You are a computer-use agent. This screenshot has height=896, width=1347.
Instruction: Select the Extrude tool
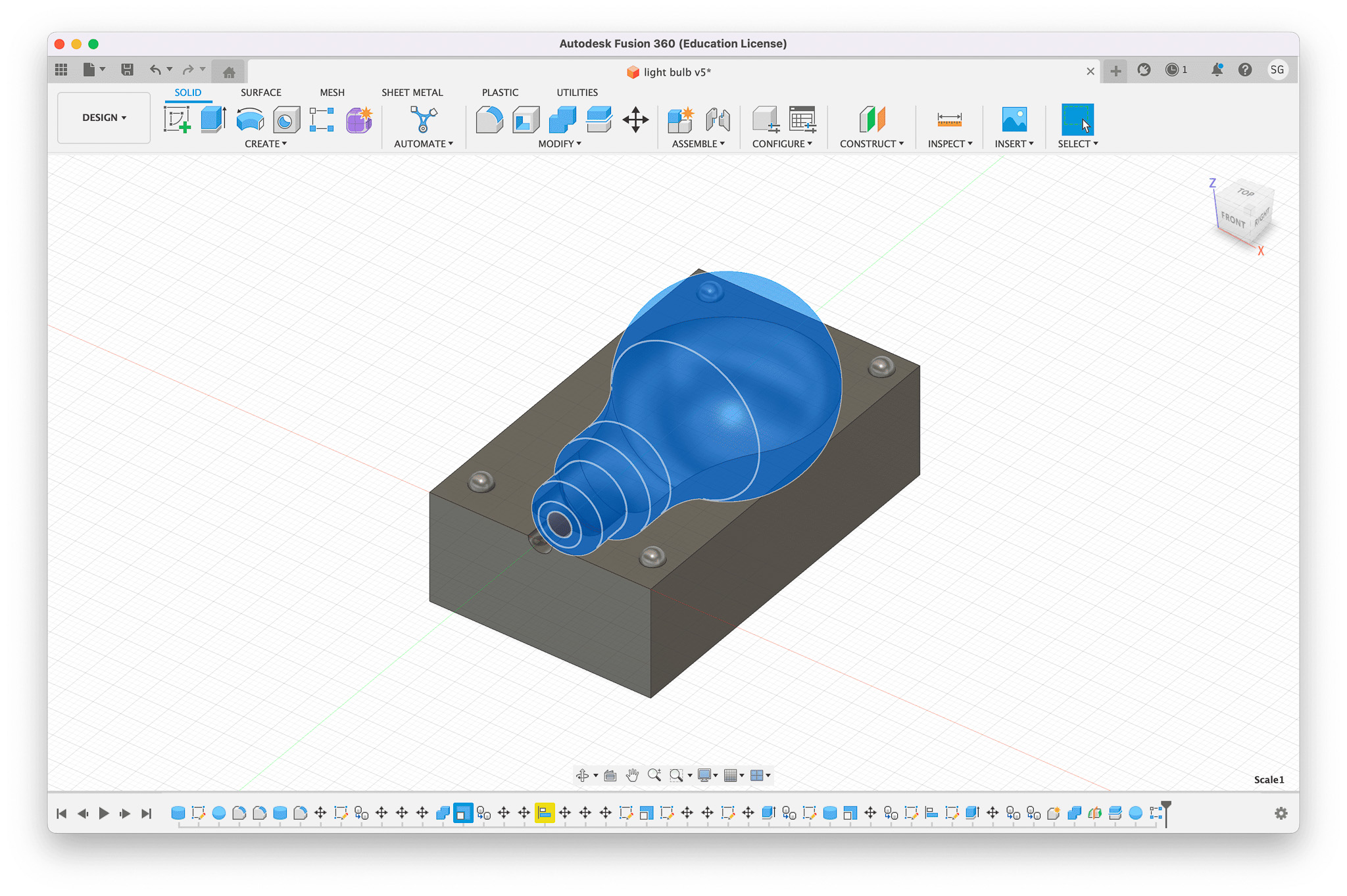point(213,120)
